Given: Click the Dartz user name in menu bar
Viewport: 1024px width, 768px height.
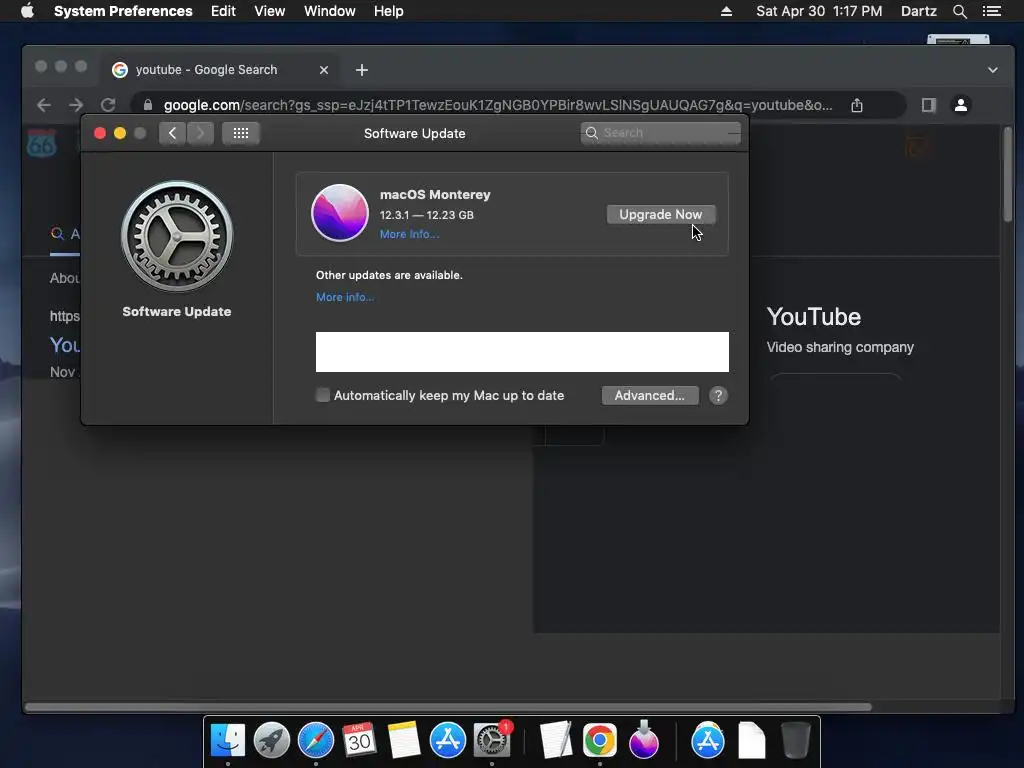Looking at the screenshot, I should click(918, 11).
